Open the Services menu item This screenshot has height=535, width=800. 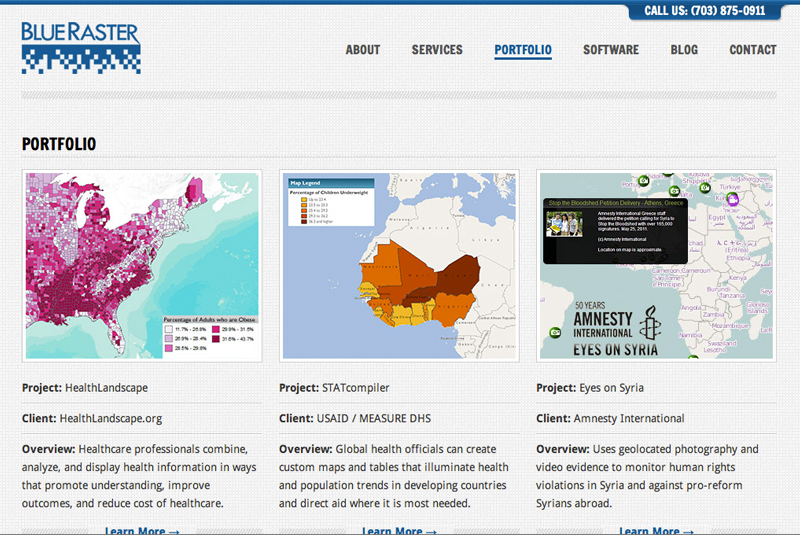pyautogui.click(x=437, y=50)
